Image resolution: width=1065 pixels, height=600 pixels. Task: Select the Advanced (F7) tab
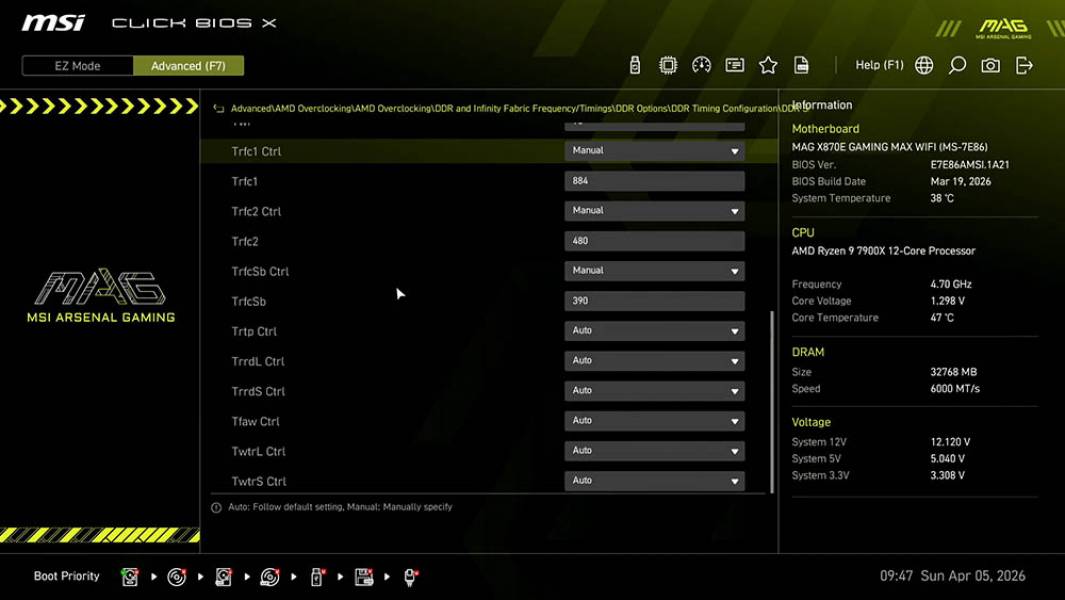click(189, 65)
